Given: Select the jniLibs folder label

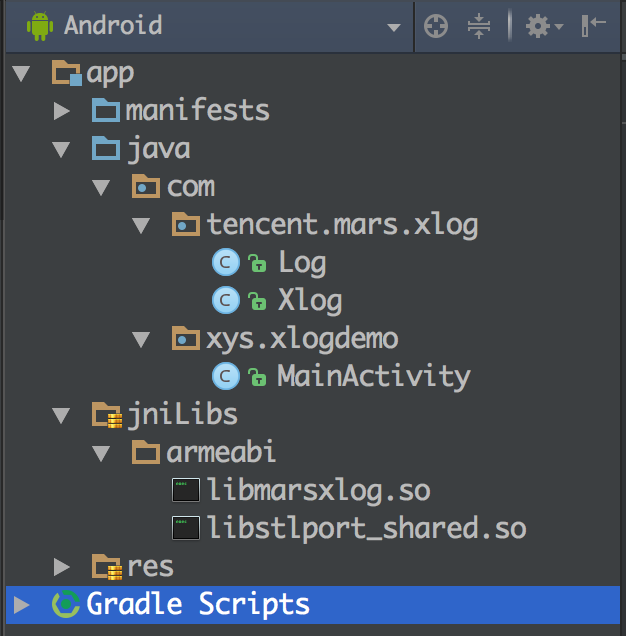Looking at the screenshot, I should (183, 416).
